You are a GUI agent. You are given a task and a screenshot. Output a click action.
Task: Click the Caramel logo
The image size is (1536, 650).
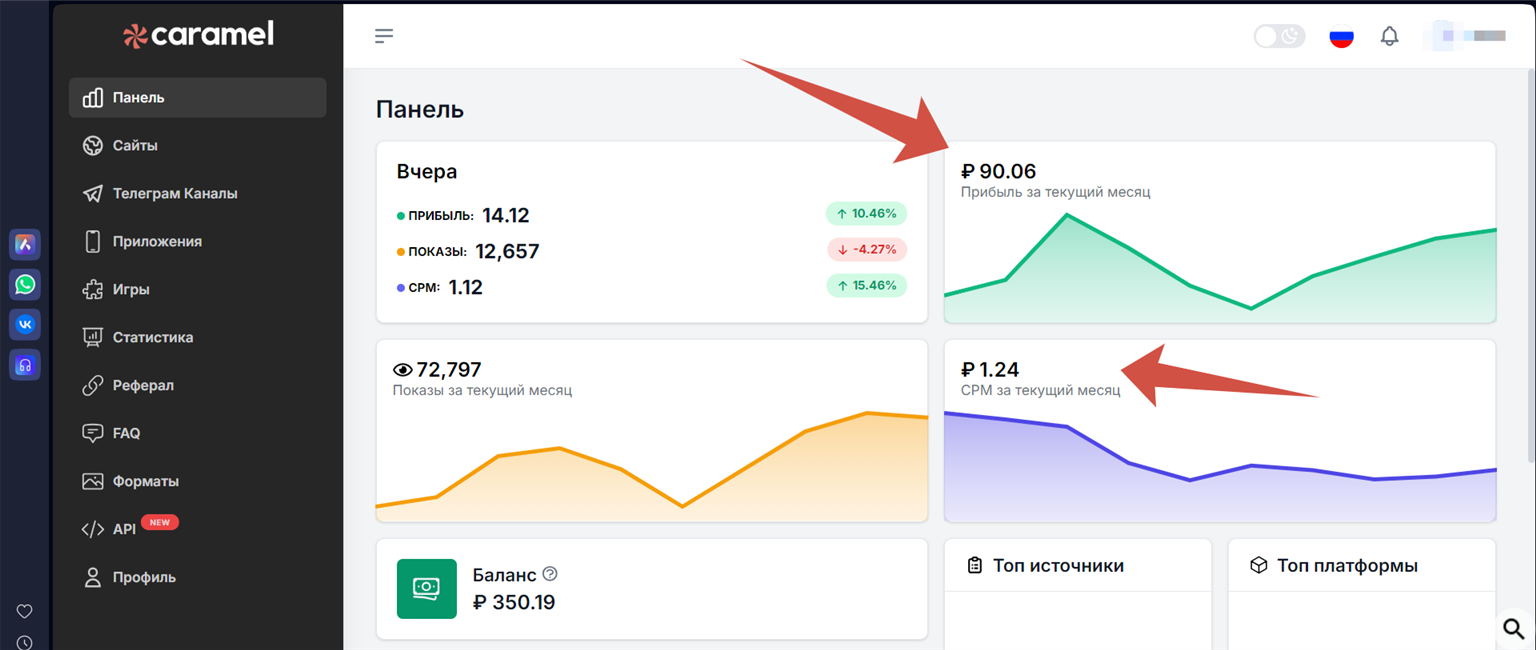click(x=198, y=35)
